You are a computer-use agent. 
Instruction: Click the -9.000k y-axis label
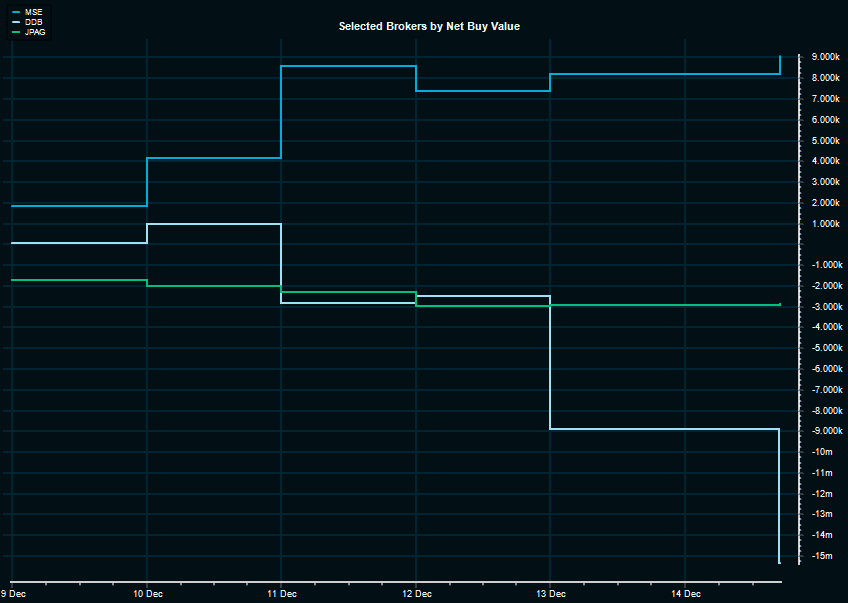pyautogui.click(x=824, y=431)
